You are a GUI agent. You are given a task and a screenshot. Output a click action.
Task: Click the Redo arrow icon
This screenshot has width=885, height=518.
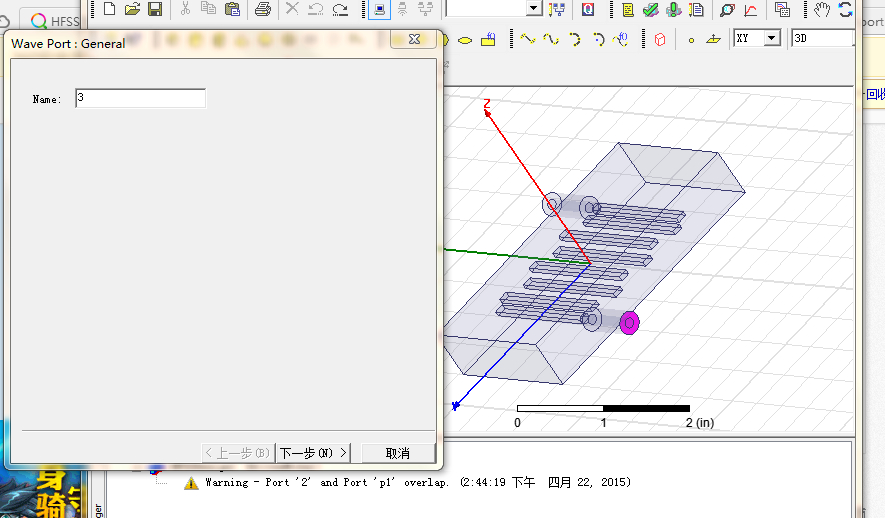click(x=340, y=9)
